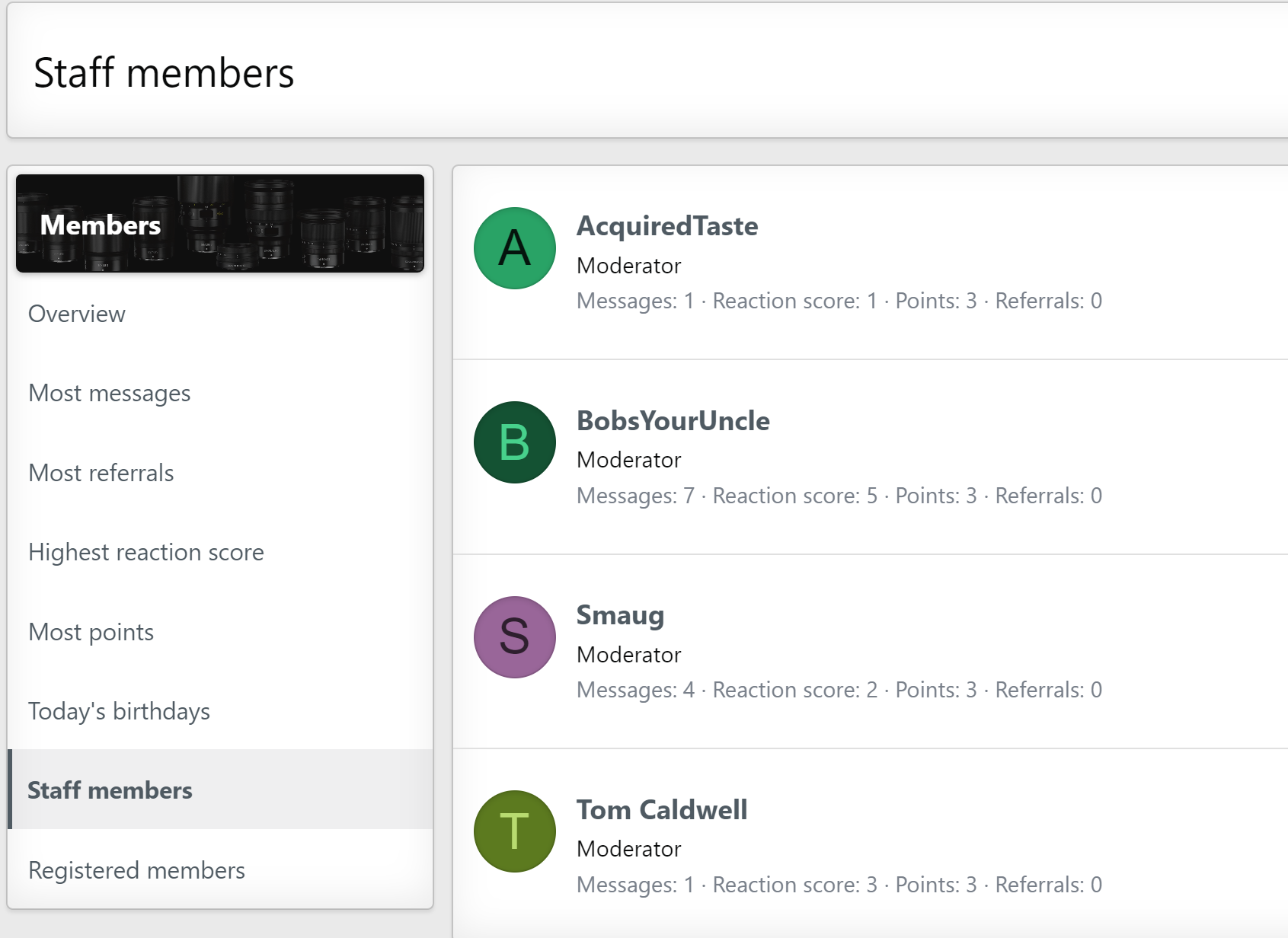Screen dimensions: 1288x938
Task: Click BobsYourUncle's stats line showing Messages: 7
Action: [x=839, y=496]
